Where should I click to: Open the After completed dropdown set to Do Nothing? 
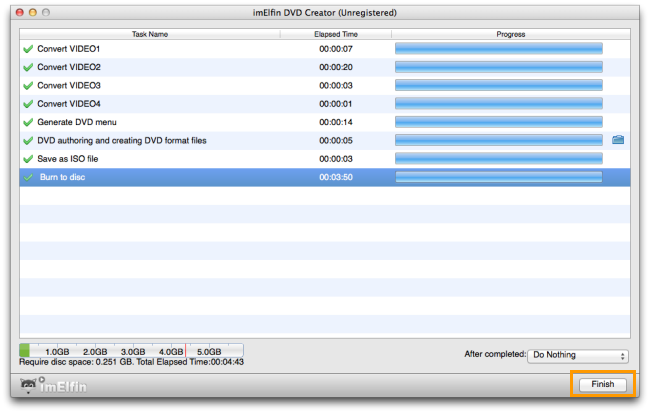[577, 355]
